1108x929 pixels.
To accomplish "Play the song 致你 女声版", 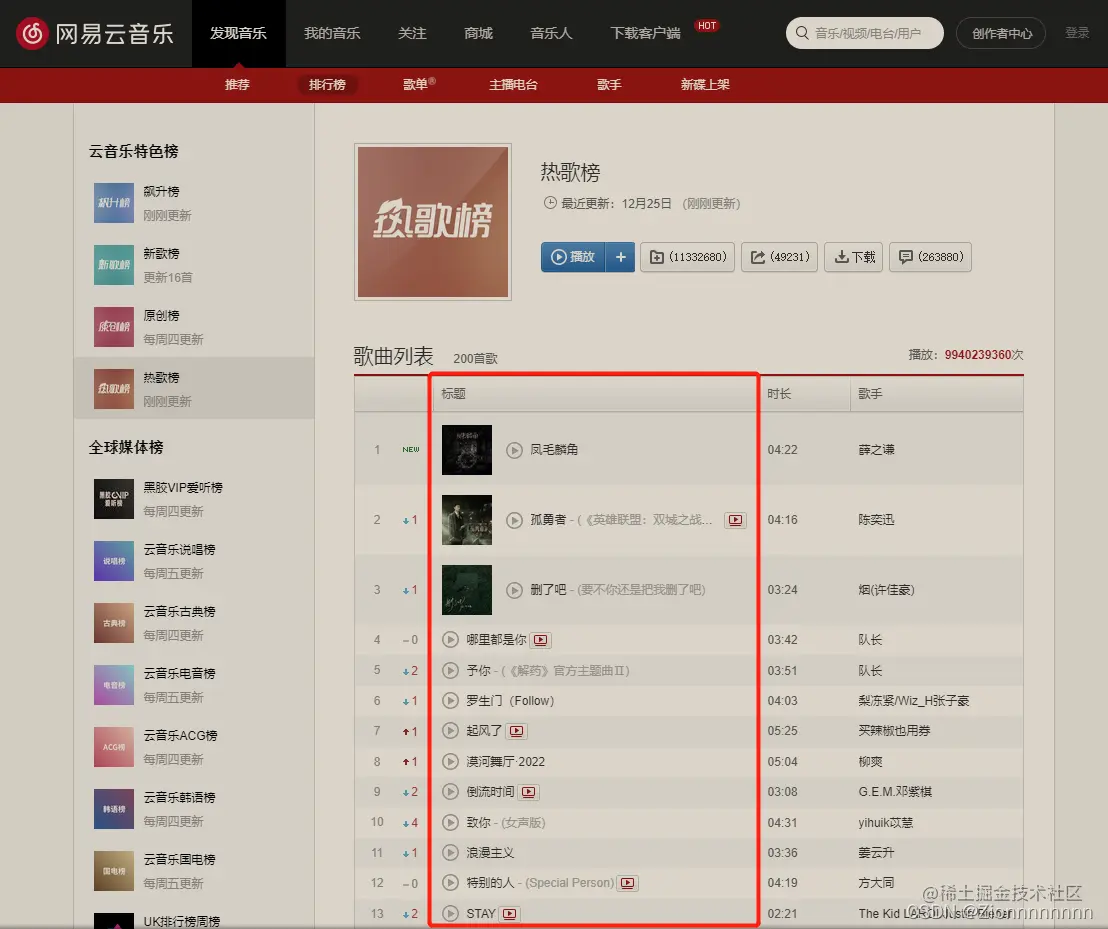I will [450, 822].
